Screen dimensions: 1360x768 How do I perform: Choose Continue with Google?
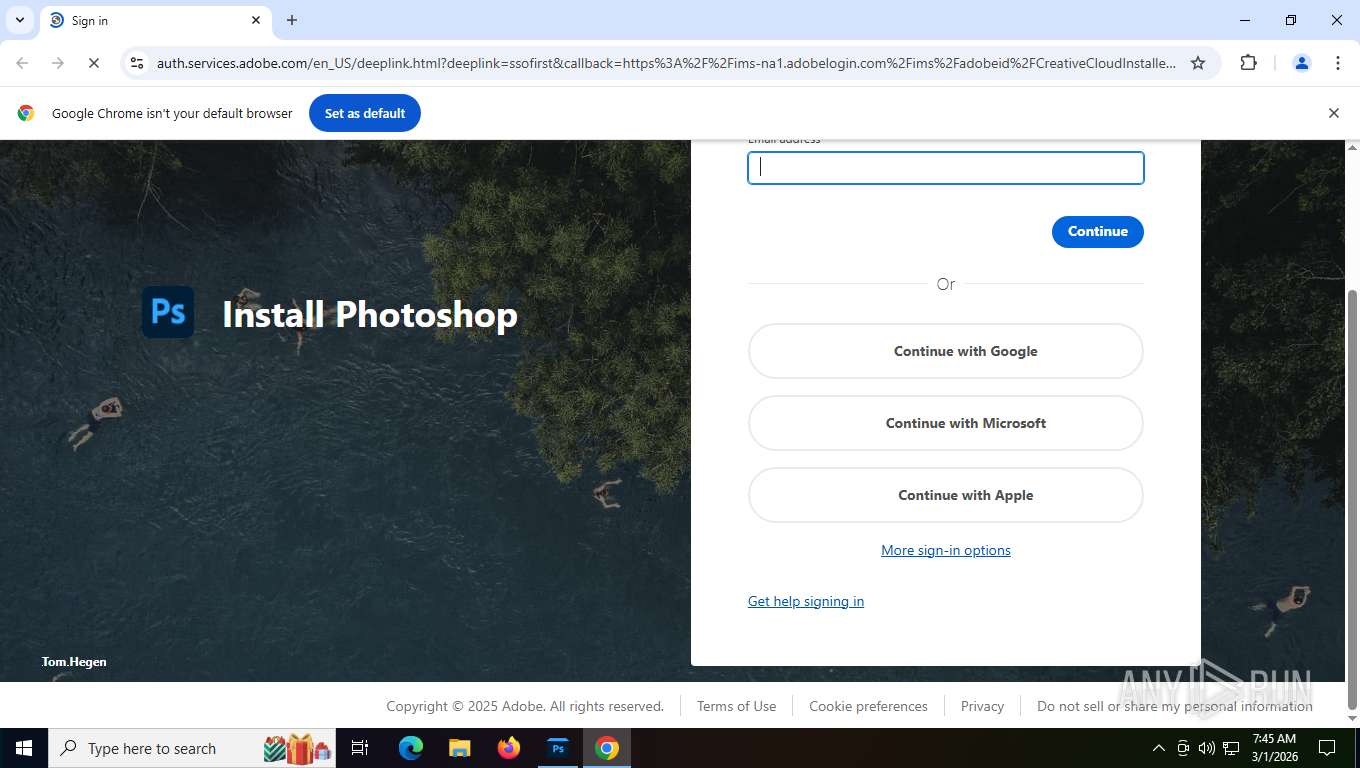pos(945,351)
